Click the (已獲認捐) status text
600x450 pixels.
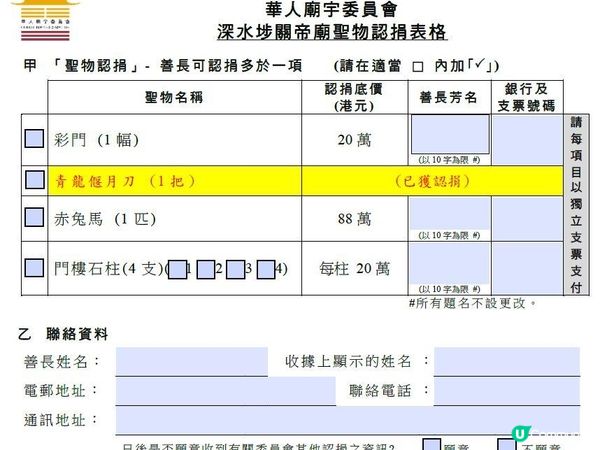click(432, 181)
